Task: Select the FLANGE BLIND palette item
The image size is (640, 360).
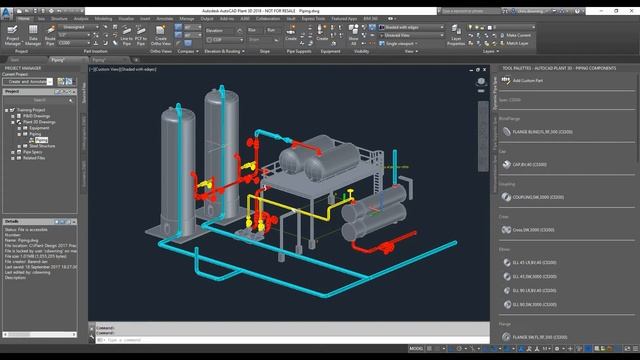Action: (538, 132)
